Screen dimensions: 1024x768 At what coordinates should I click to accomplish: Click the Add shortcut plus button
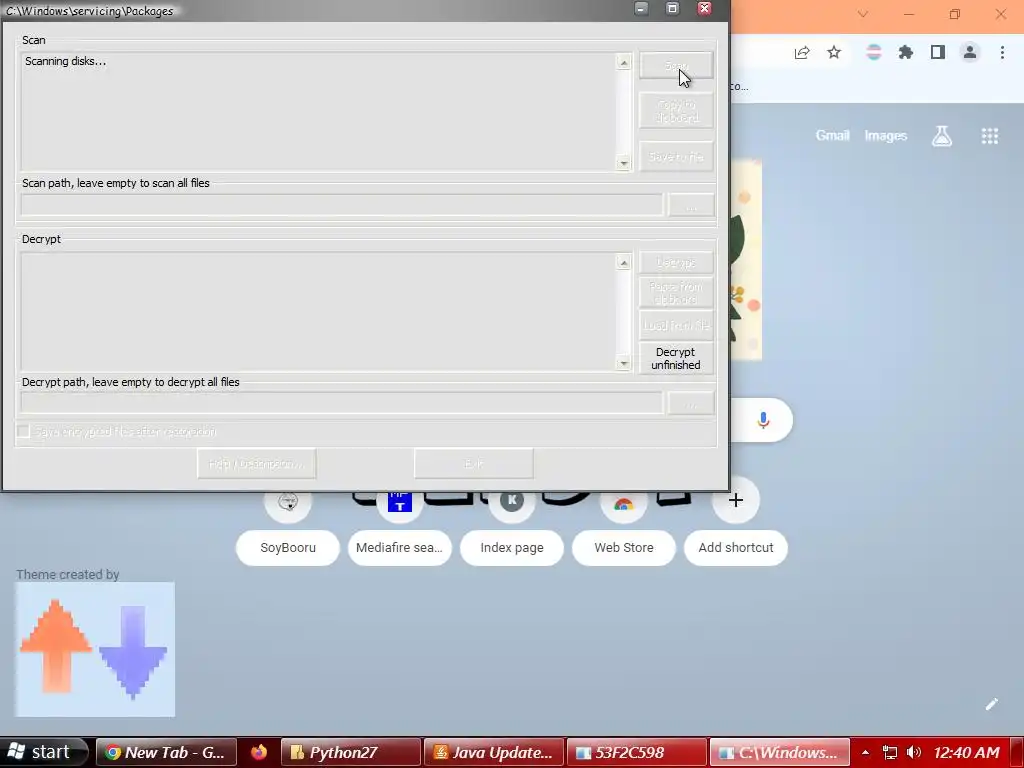point(736,501)
